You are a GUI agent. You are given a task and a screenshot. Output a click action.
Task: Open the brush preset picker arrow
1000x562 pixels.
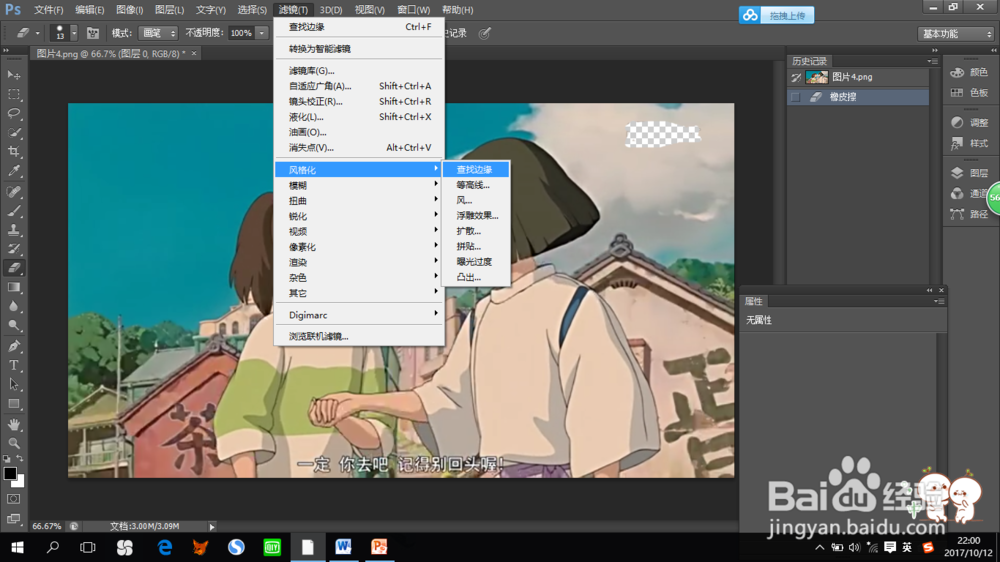pos(74,33)
